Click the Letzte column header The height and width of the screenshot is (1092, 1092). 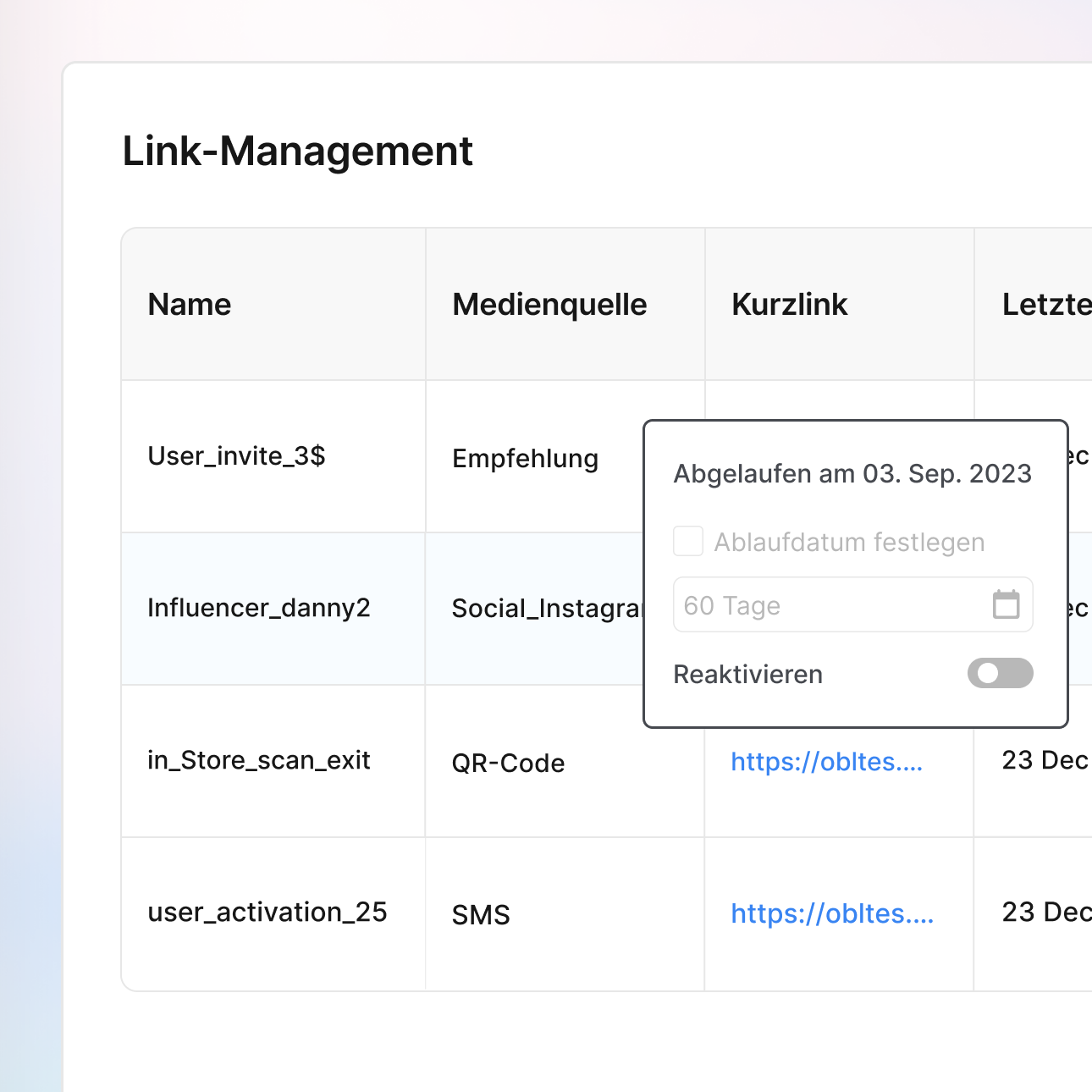tap(1045, 305)
